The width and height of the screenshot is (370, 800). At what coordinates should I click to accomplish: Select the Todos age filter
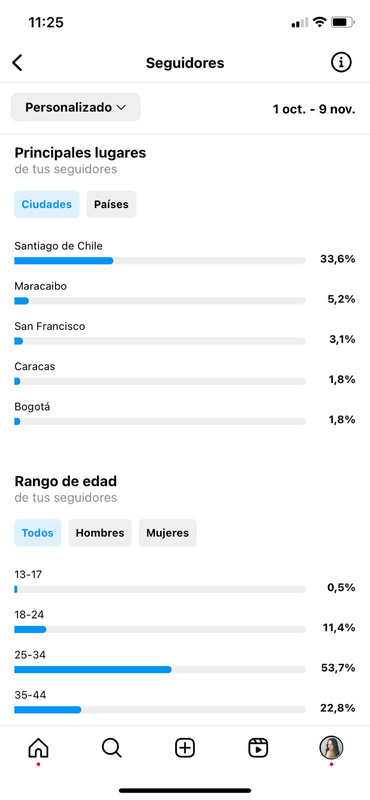pyautogui.click(x=37, y=533)
